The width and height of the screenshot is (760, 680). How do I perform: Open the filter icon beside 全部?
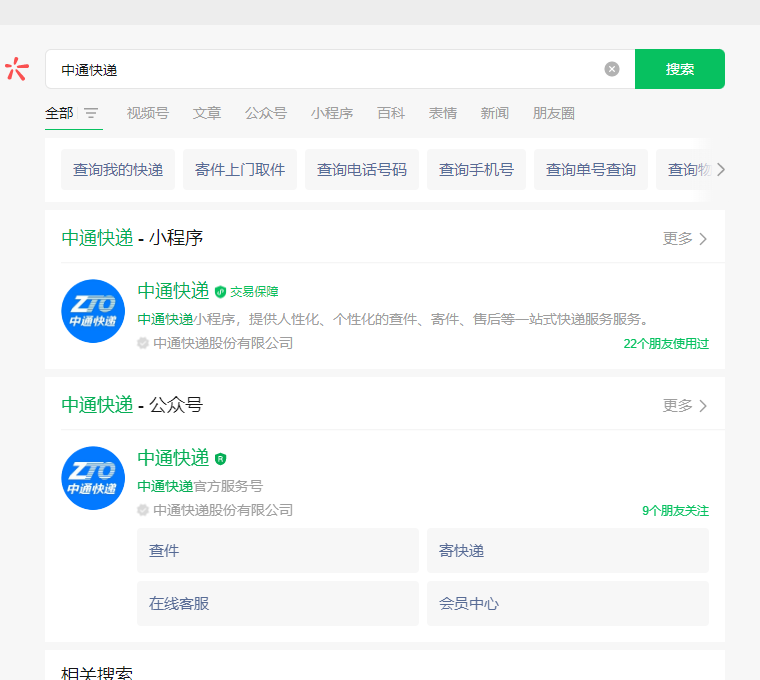(91, 114)
